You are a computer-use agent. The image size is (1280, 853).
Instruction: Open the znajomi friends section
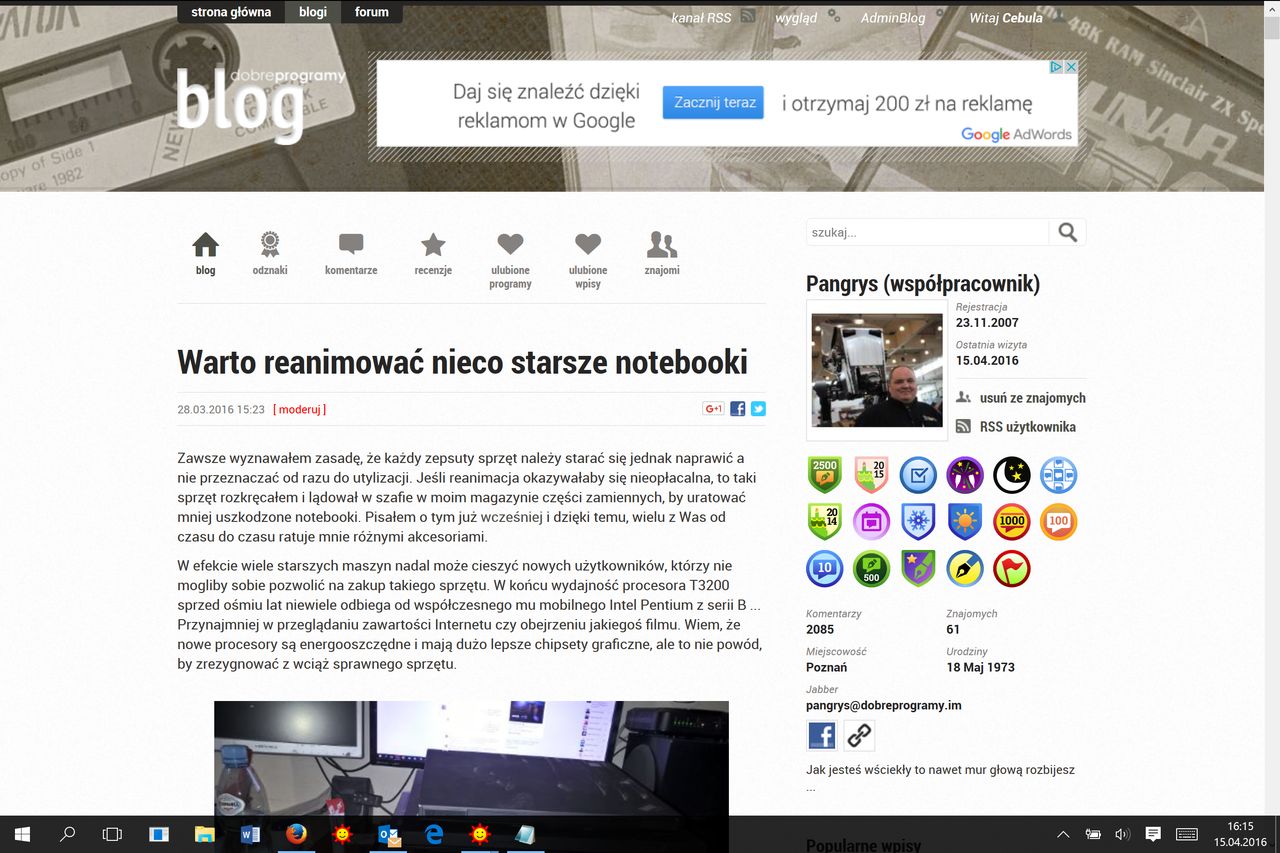click(x=662, y=253)
